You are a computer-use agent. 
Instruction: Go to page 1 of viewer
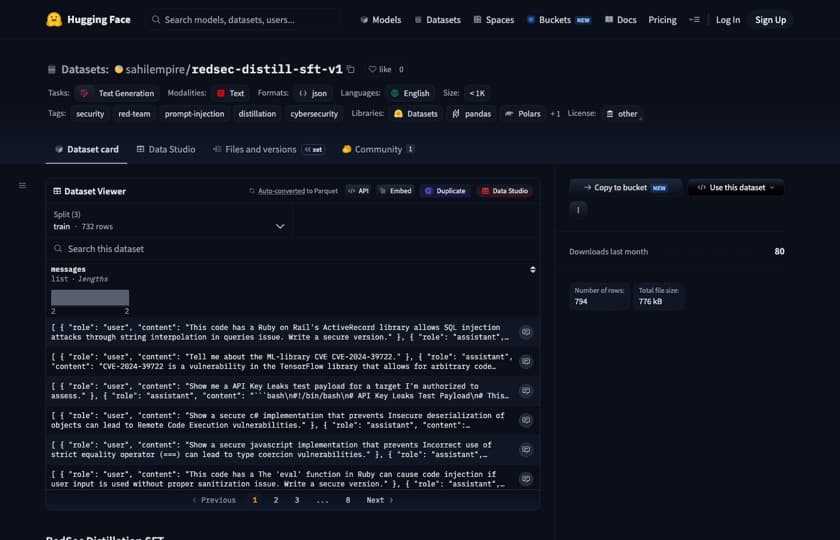click(254, 500)
